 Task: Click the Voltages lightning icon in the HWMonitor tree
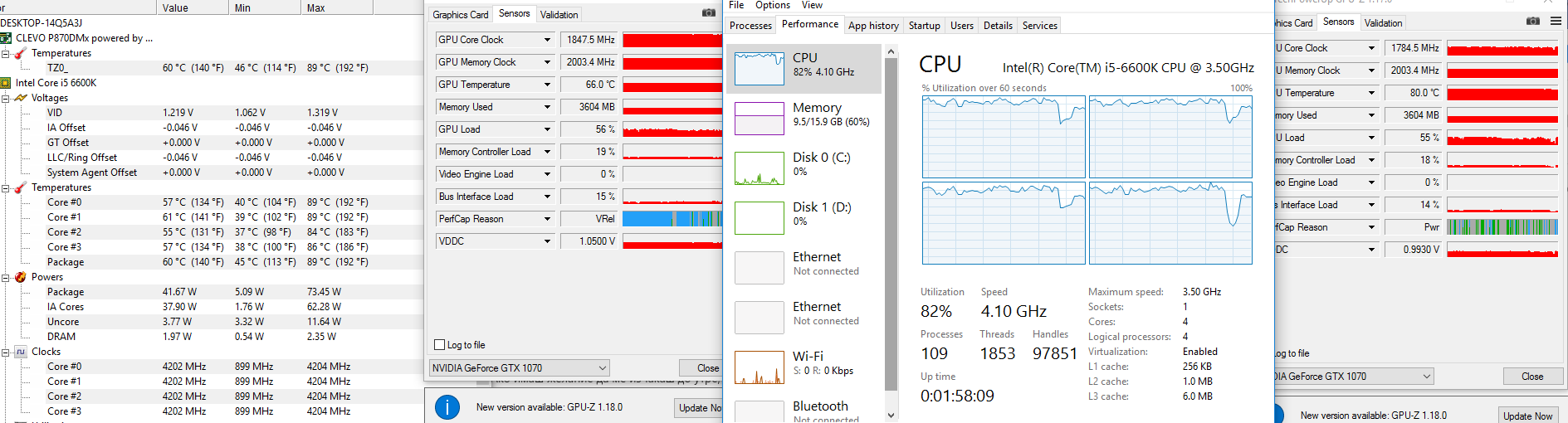click(21, 98)
